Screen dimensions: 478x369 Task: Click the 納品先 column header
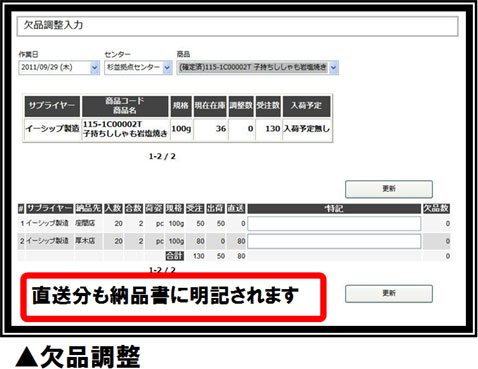tap(88, 209)
